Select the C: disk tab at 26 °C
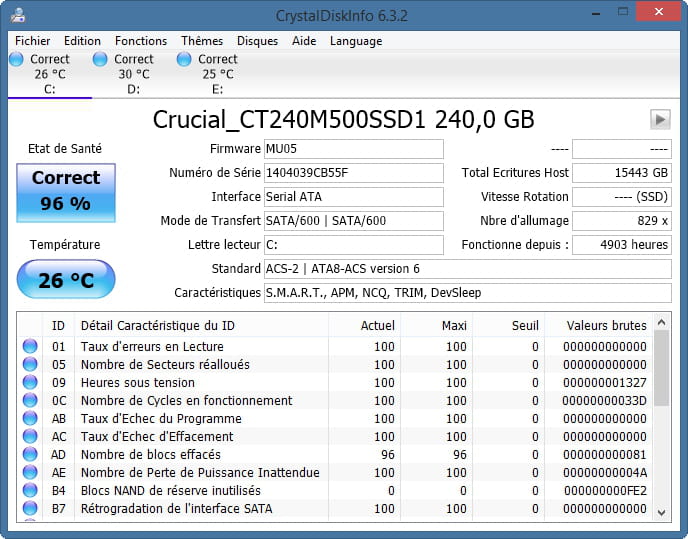 (x=50, y=74)
